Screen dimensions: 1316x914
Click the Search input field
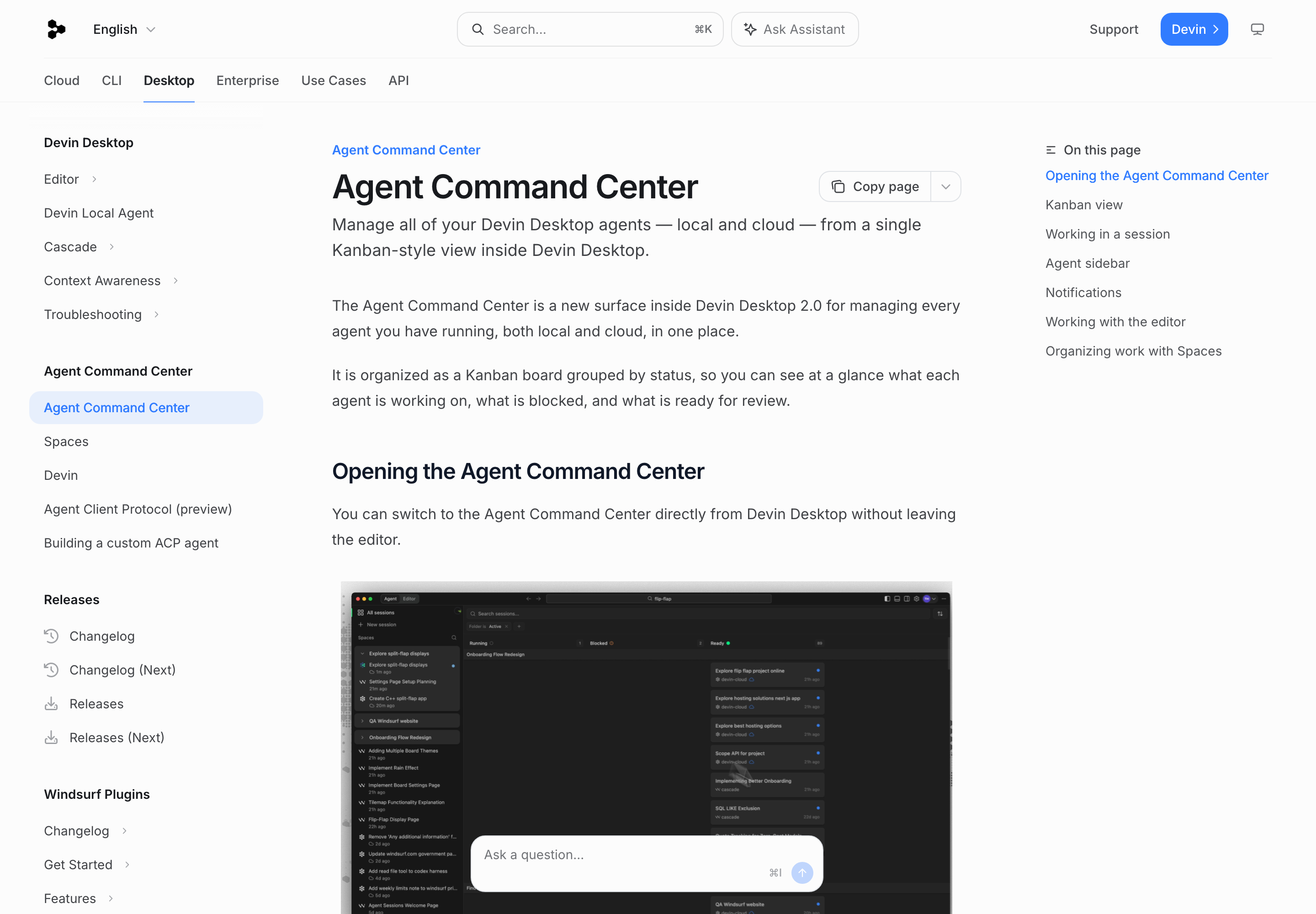[x=590, y=29]
